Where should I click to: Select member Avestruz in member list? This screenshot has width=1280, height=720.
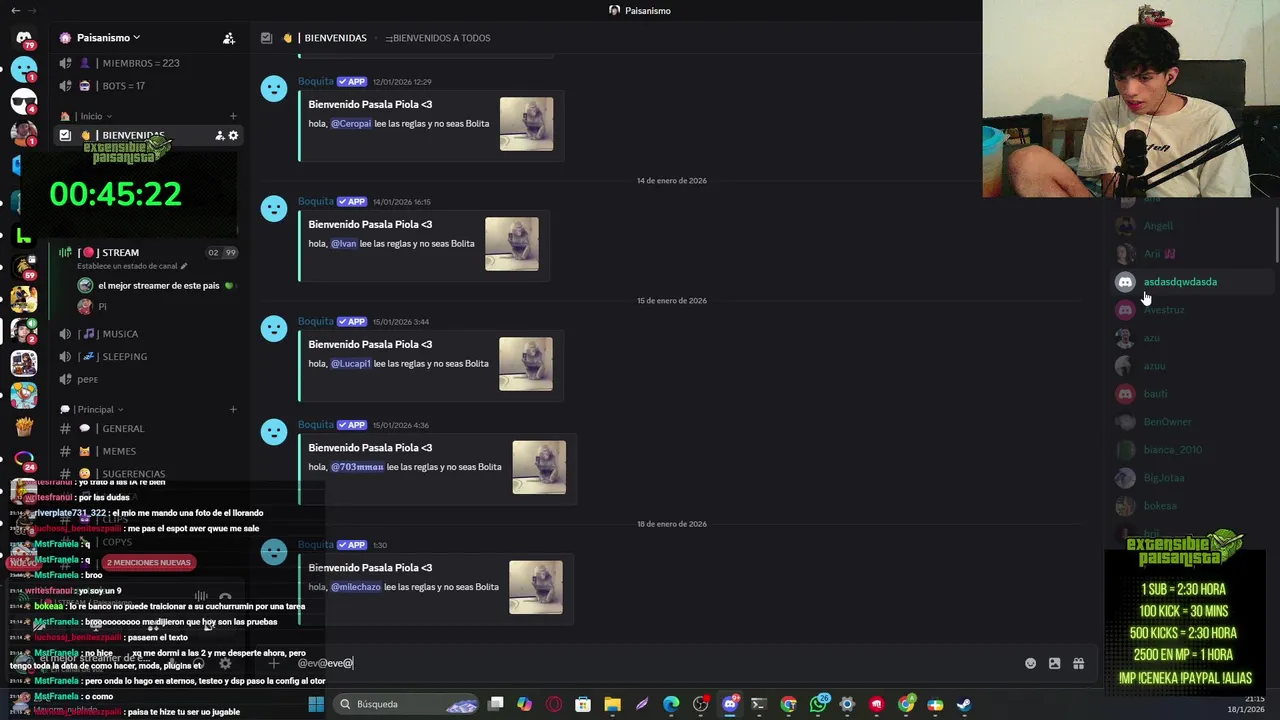point(1190,310)
